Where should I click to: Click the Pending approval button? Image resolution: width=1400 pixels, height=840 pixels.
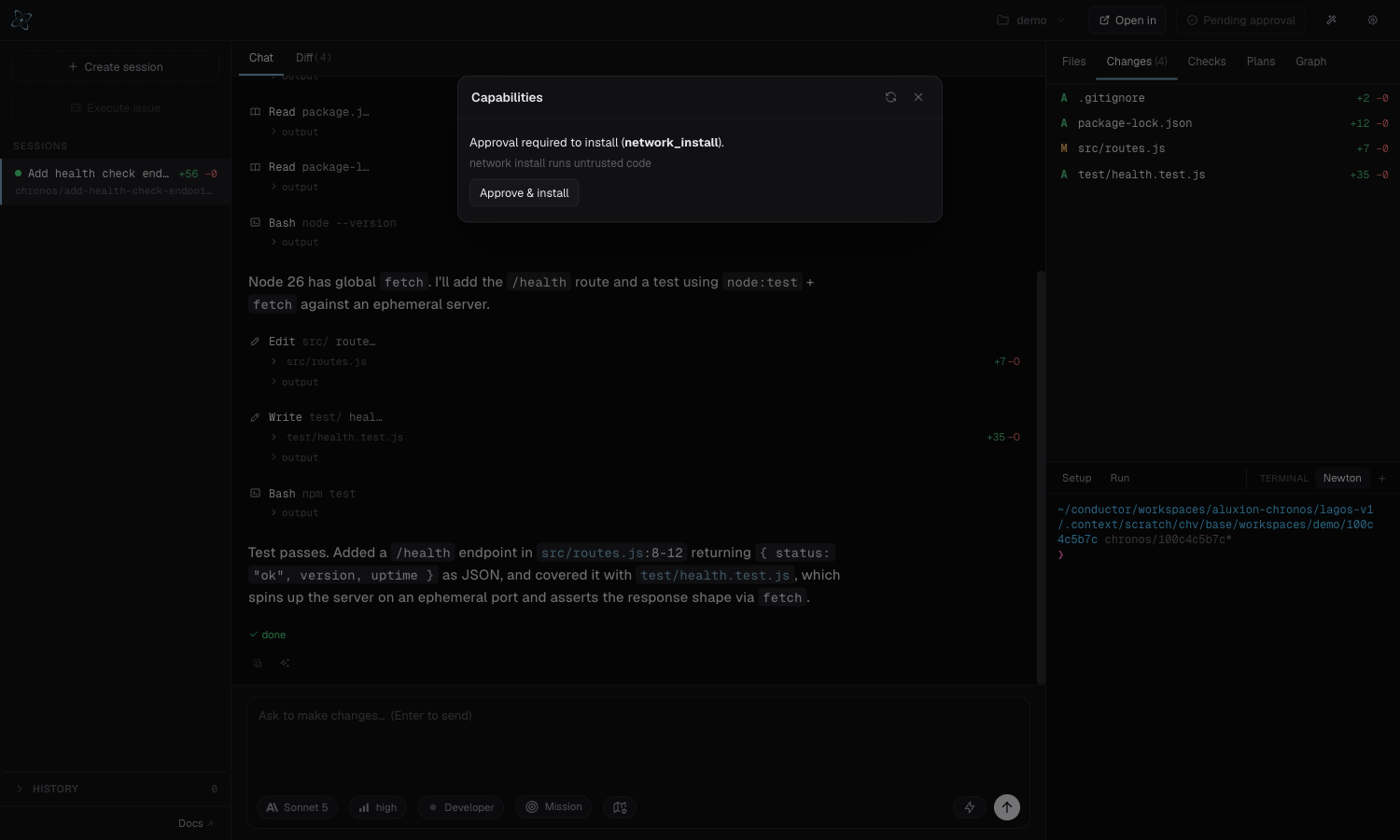[1241, 20]
